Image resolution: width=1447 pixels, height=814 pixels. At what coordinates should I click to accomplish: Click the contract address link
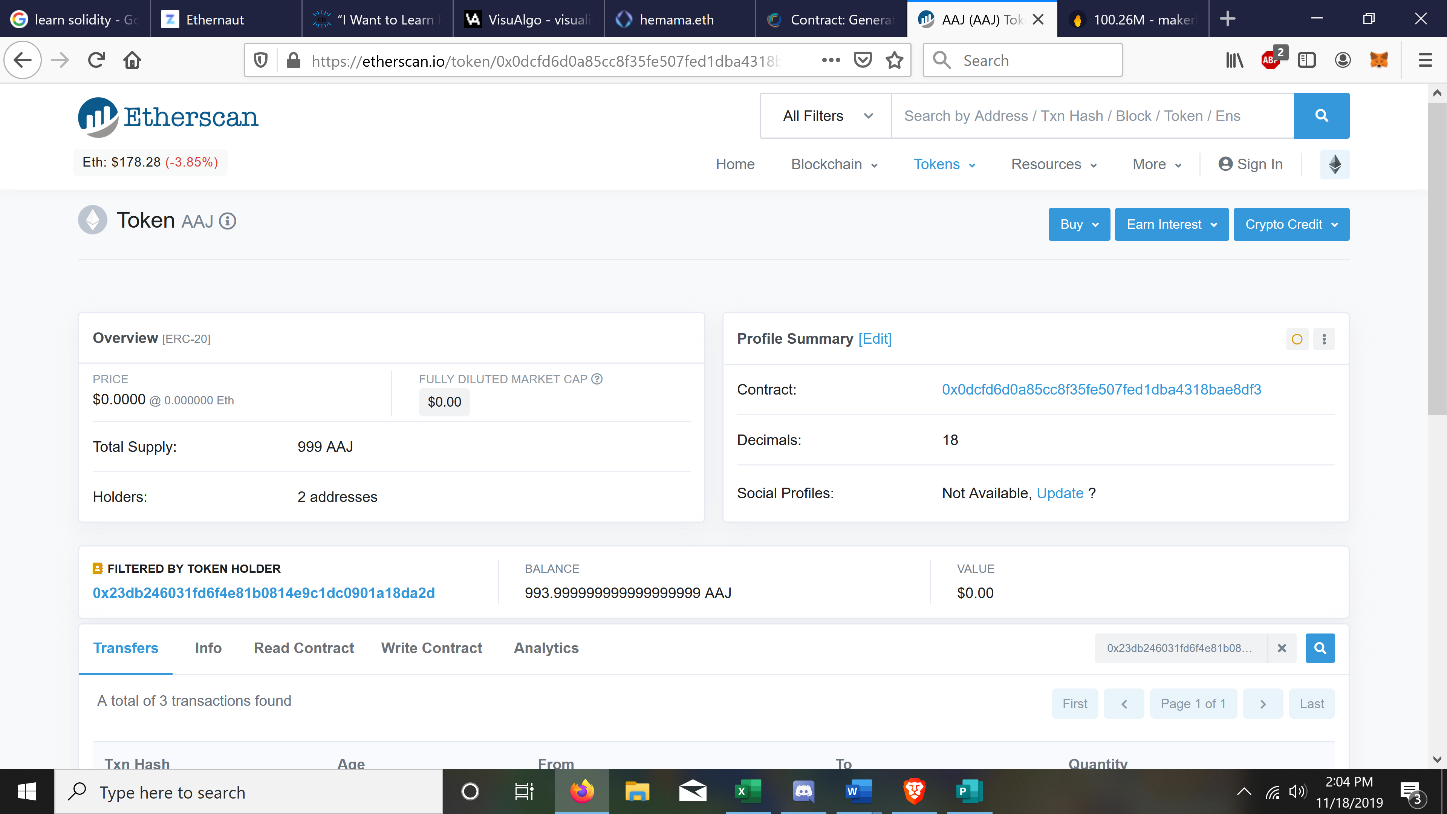(x=1101, y=390)
